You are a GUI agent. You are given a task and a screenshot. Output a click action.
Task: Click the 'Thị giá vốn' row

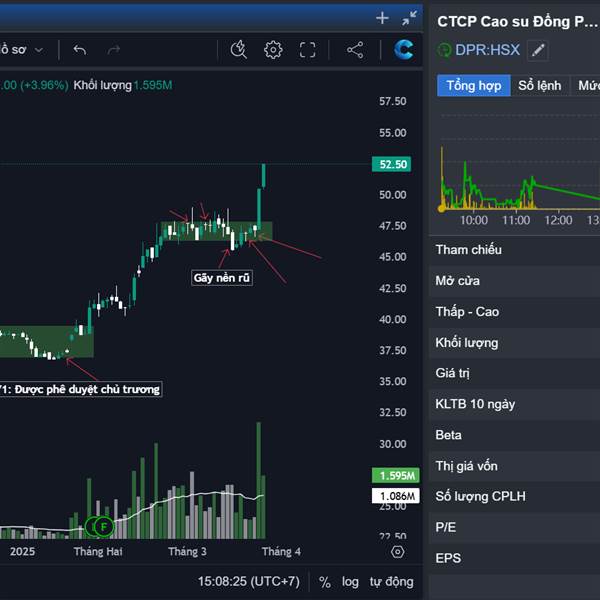click(515, 466)
